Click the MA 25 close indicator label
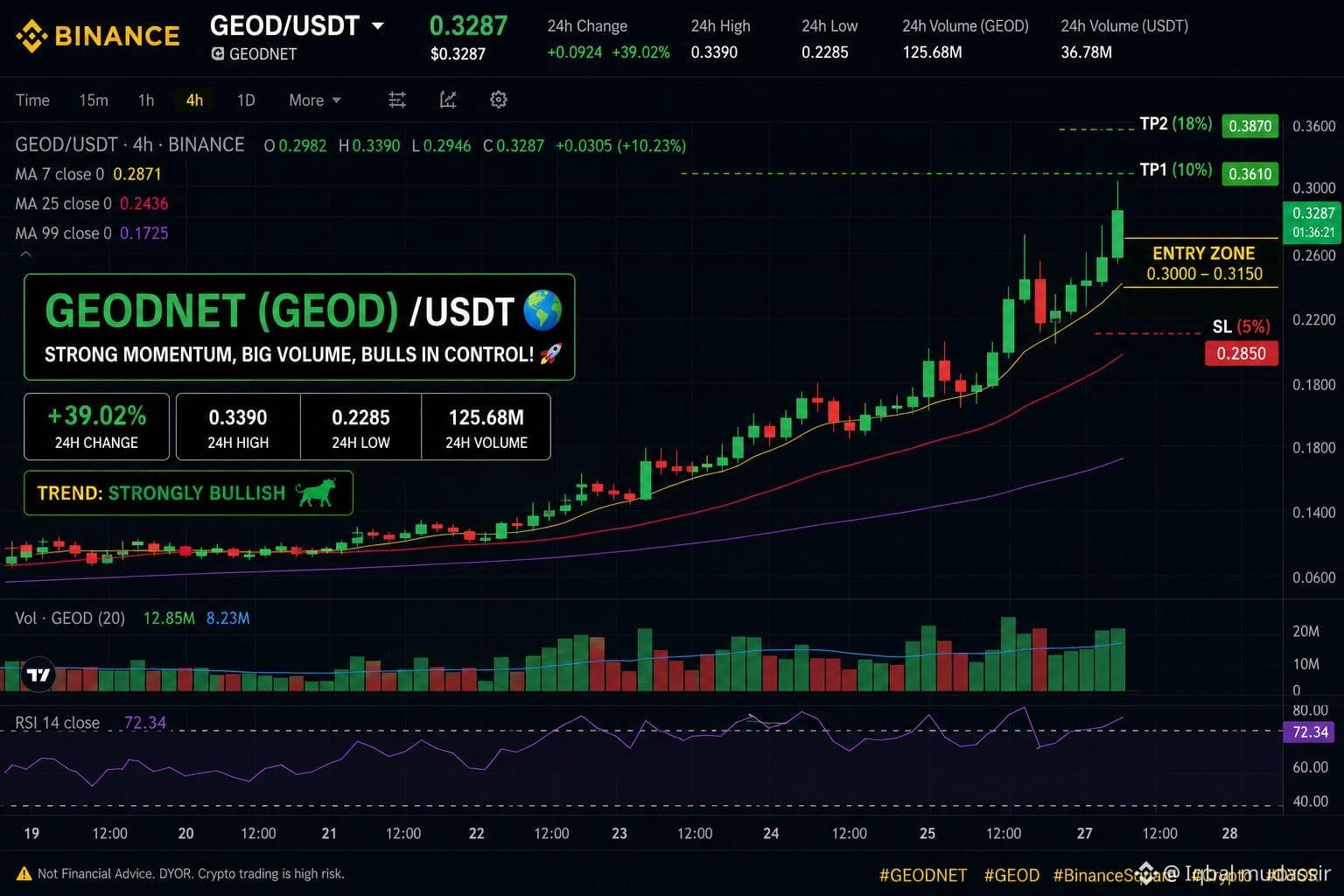This screenshot has height=896, width=1344. (63, 204)
